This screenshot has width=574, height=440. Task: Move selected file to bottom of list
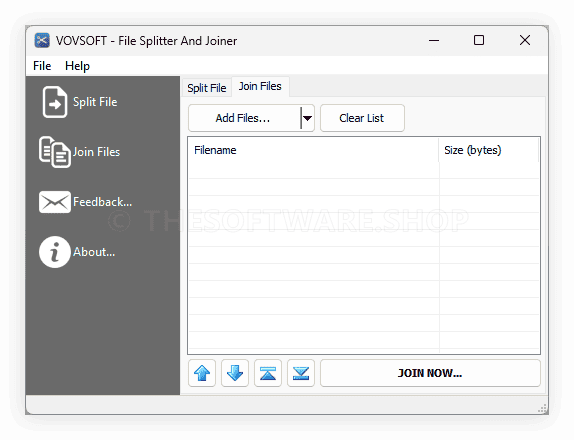(x=301, y=373)
